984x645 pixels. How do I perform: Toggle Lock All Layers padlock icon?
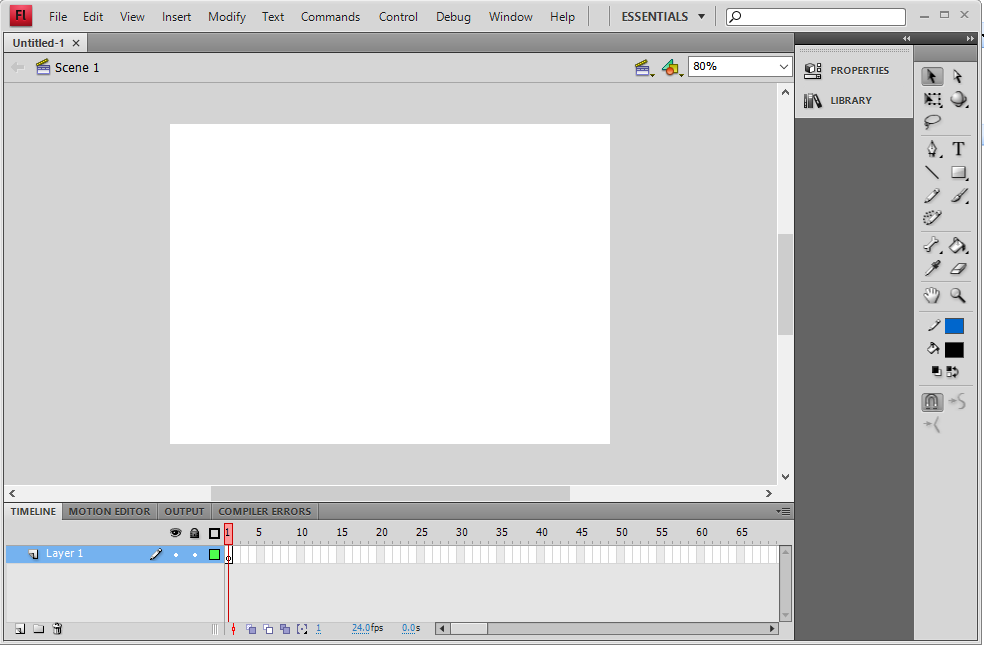[195, 533]
